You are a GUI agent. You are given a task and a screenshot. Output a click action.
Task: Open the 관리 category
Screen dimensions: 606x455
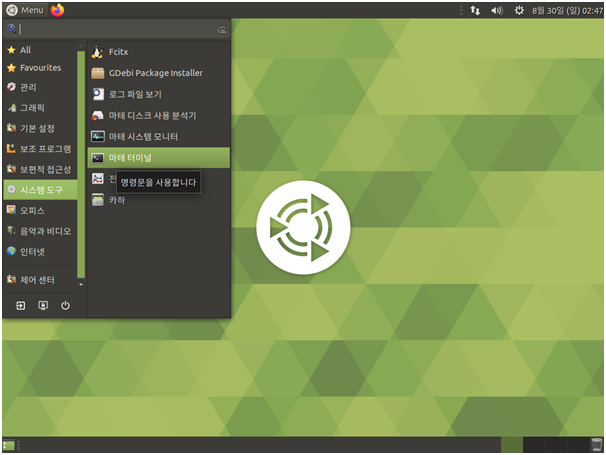tap(40, 87)
